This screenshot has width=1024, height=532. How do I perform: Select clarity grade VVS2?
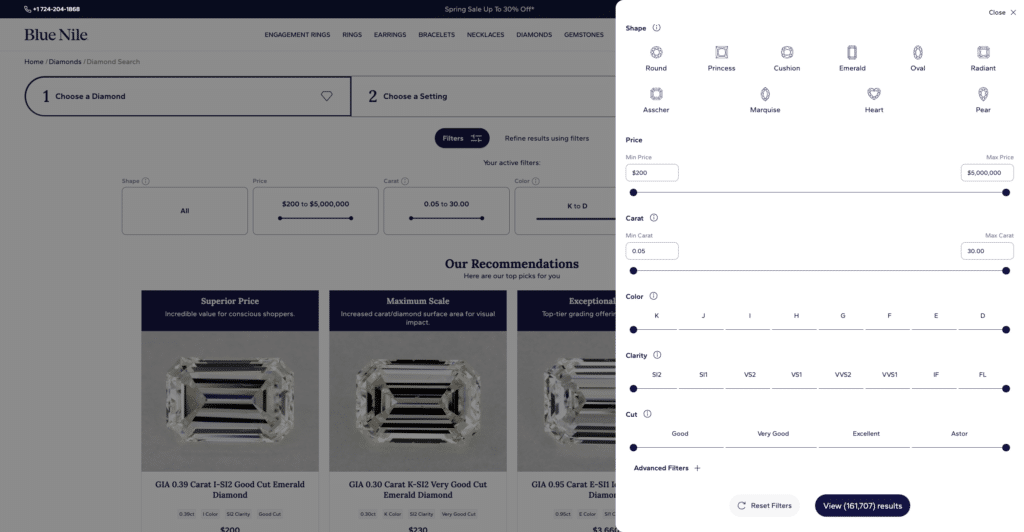(842, 375)
